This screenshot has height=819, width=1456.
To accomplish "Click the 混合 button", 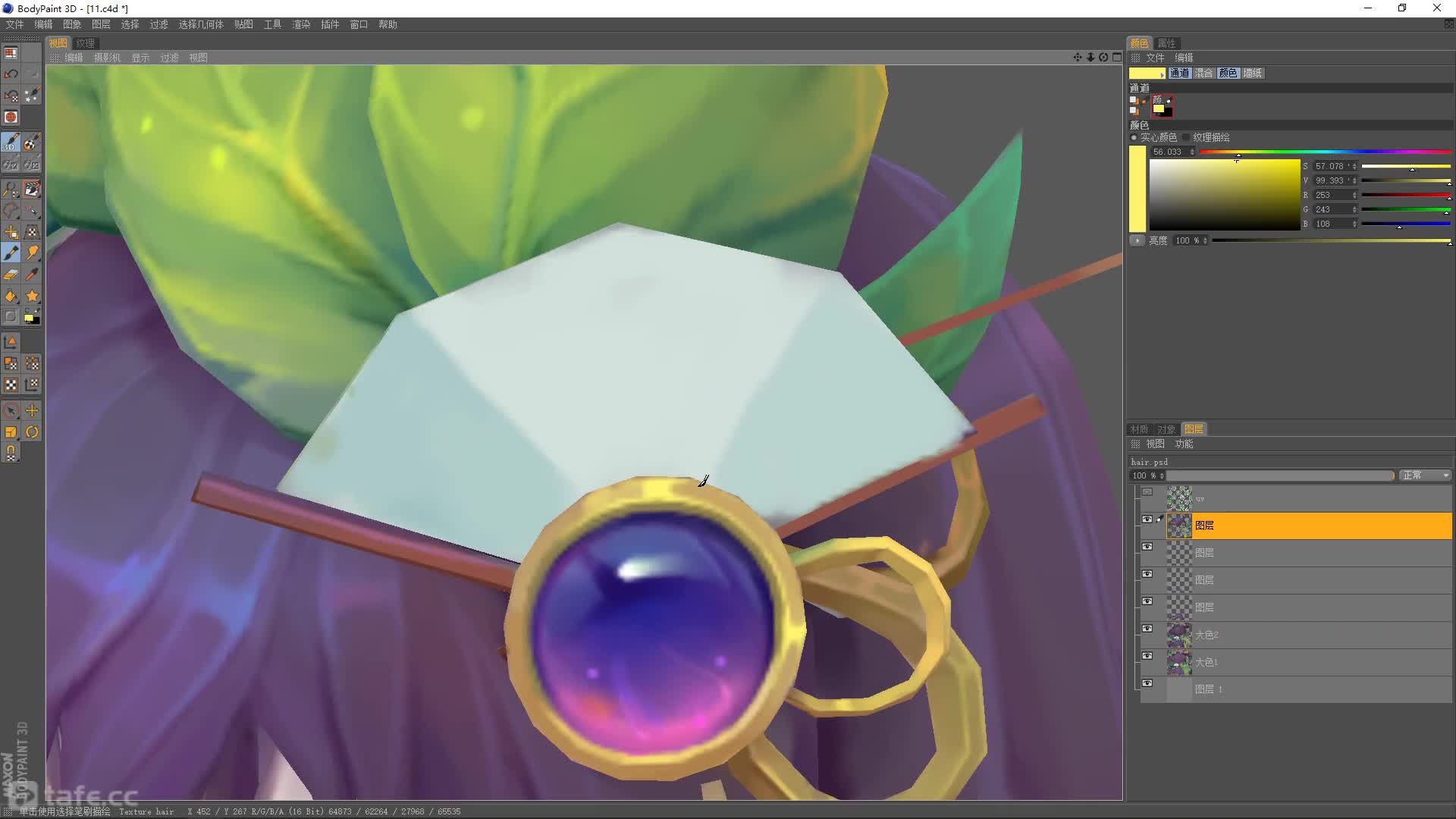I will (x=1203, y=73).
